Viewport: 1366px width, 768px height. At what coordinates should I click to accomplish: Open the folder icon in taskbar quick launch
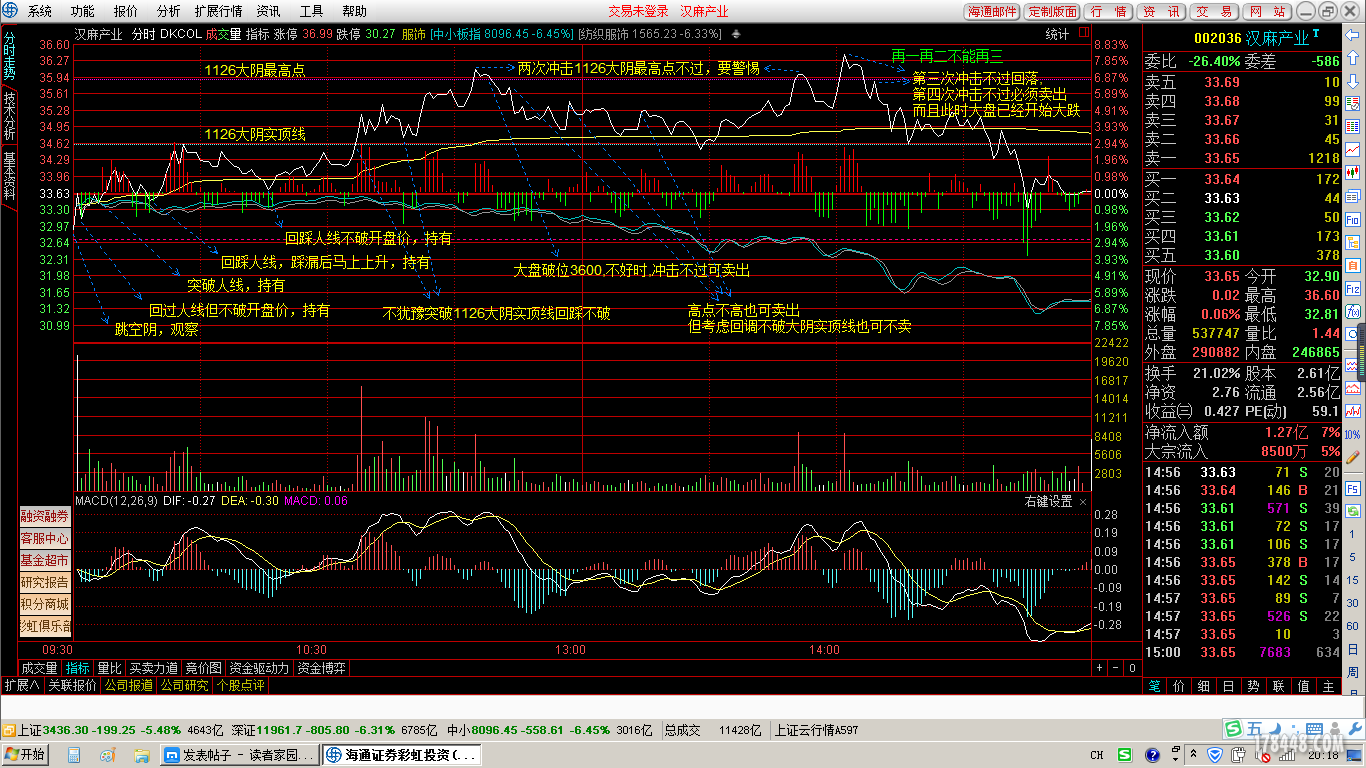[x=142, y=755]
